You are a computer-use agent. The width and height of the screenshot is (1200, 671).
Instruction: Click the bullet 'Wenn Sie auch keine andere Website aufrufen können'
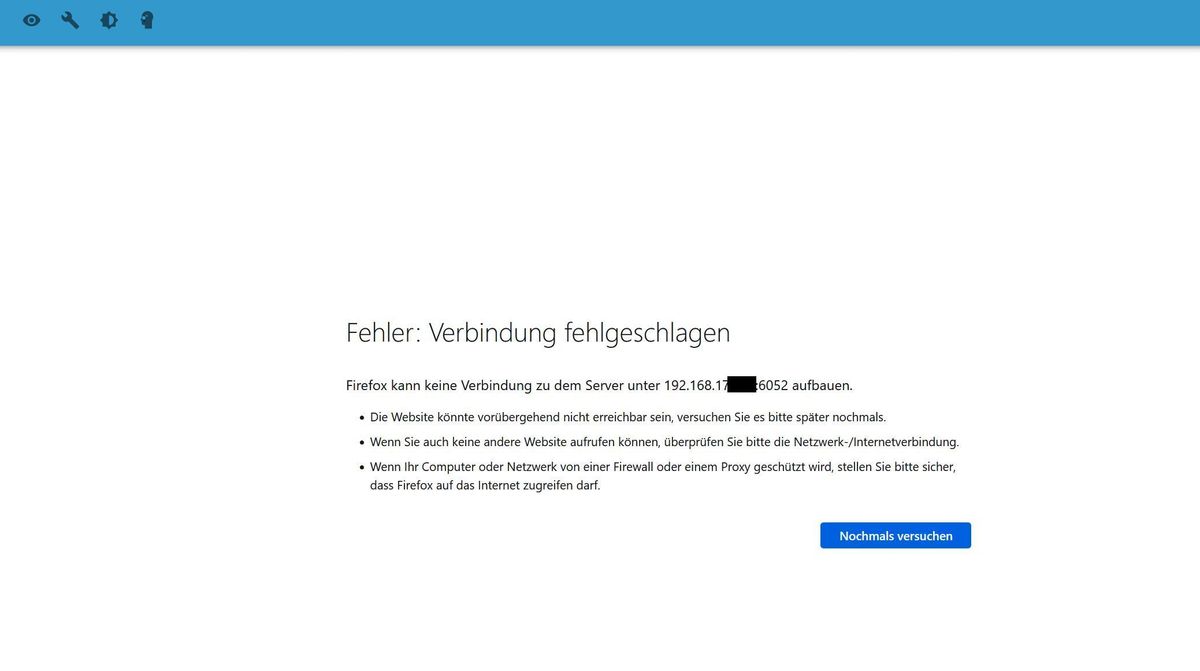pyautogui.click(x=664, y=441)
